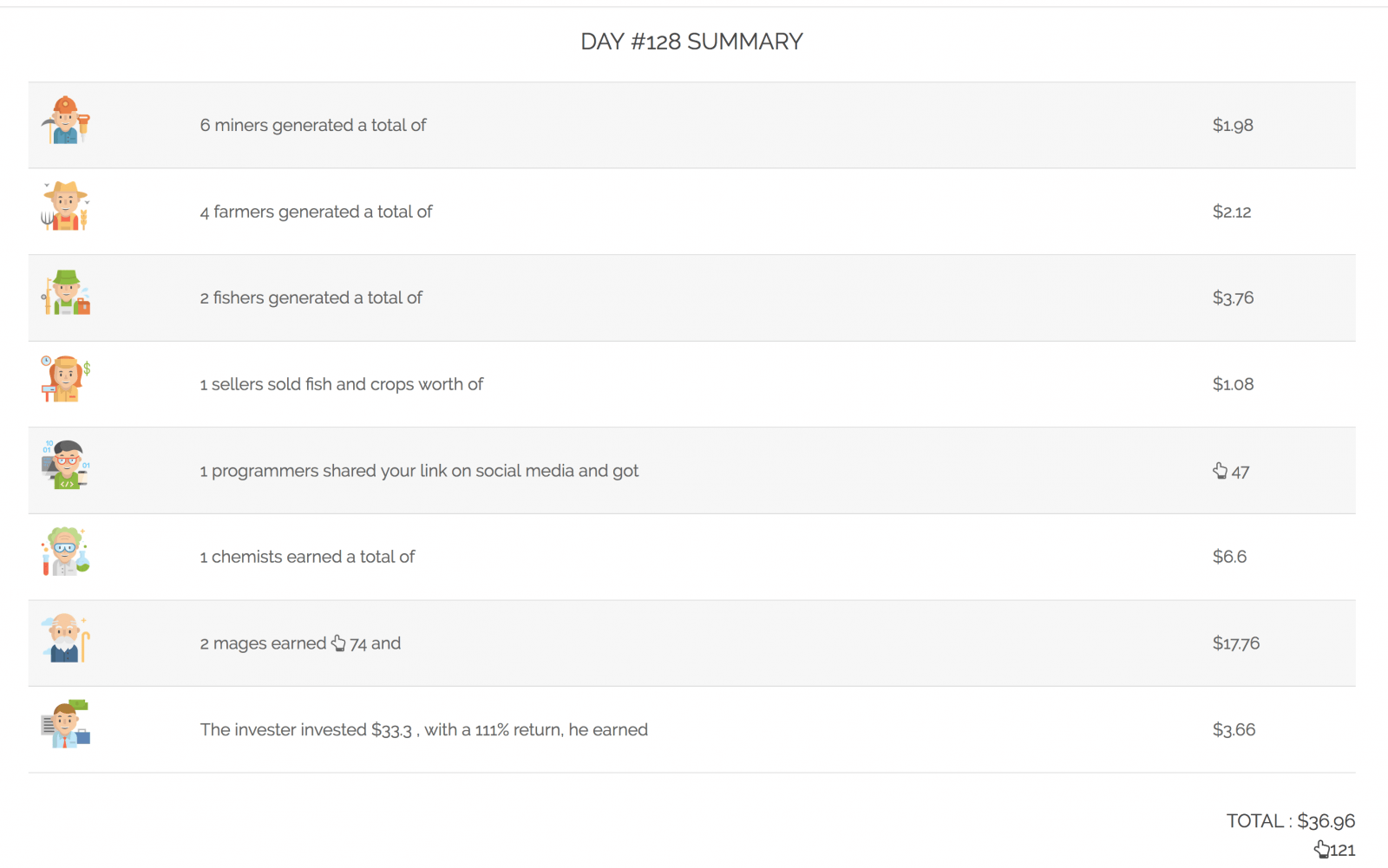
Task: Select the programmer character icon
Action: (66, 466)
